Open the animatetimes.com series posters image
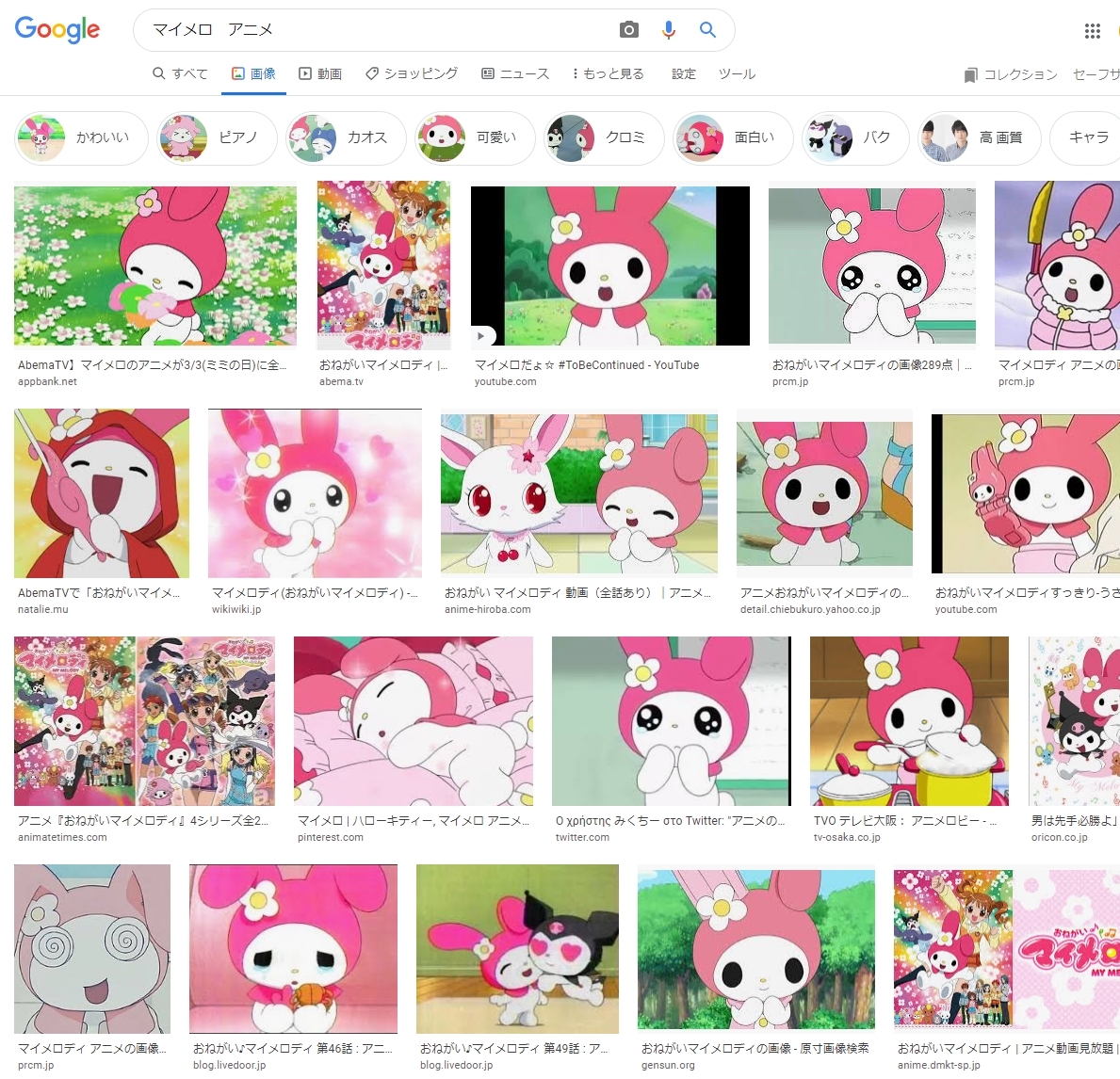The height and width of the screenshot is (1079, 1120). [x=144, y=721]
